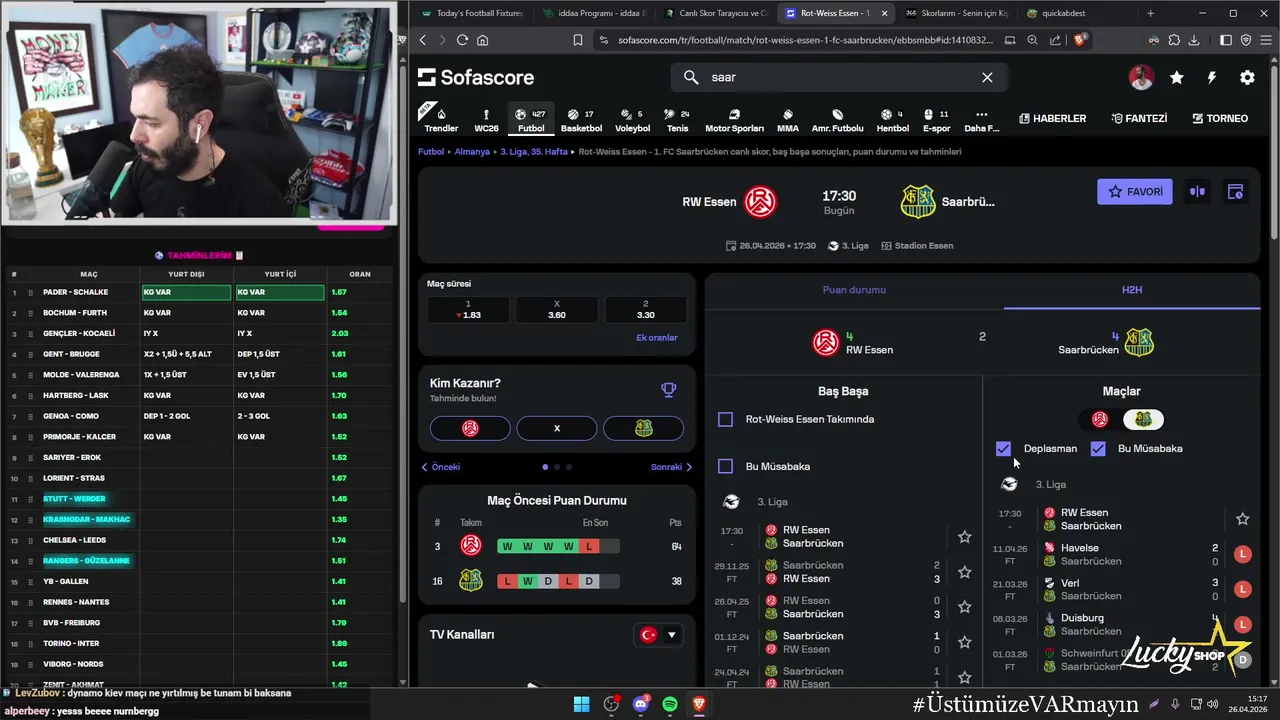
Task: Switch to Today's Football Fixtures browser tab
Action: pyautogui.click(x=472, y=13)
